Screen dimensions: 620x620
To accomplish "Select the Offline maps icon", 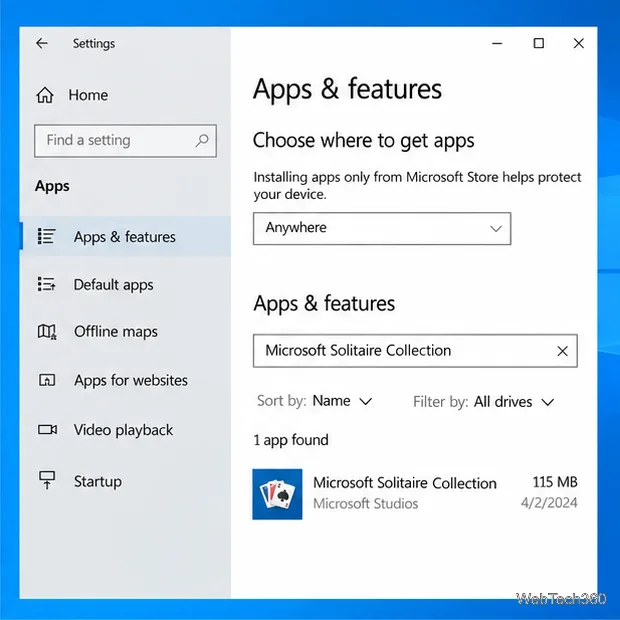I will pyautogui.click(x=47, y=331).
